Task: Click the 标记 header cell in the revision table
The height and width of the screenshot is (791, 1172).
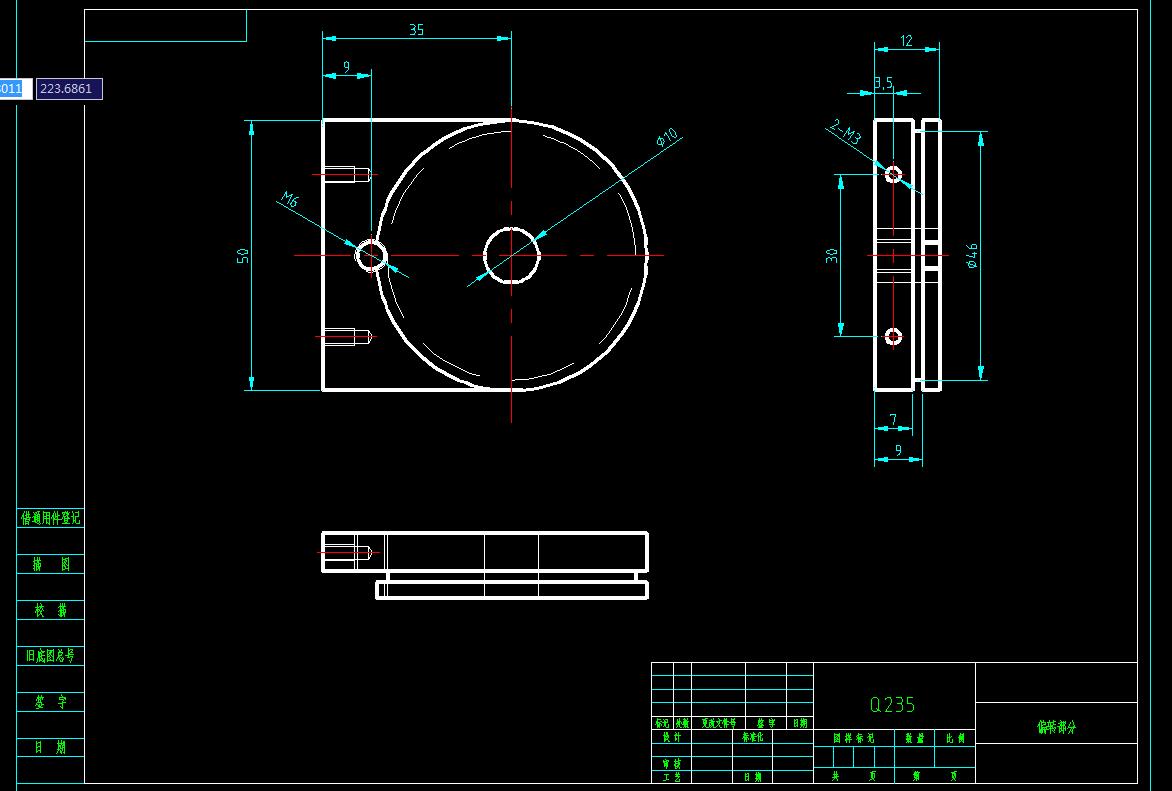Action: pyautogui.click(x=662, y=723)
